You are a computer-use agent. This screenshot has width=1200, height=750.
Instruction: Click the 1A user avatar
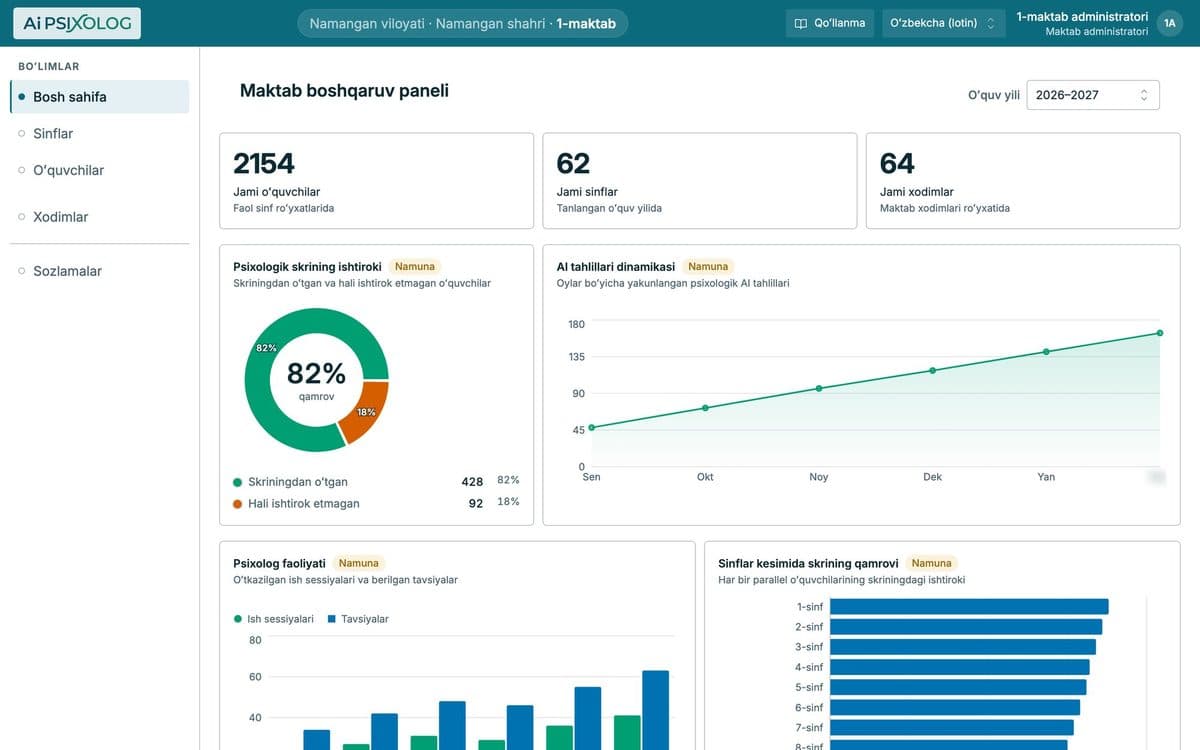pyautogui.click(x=1169, y=23)
